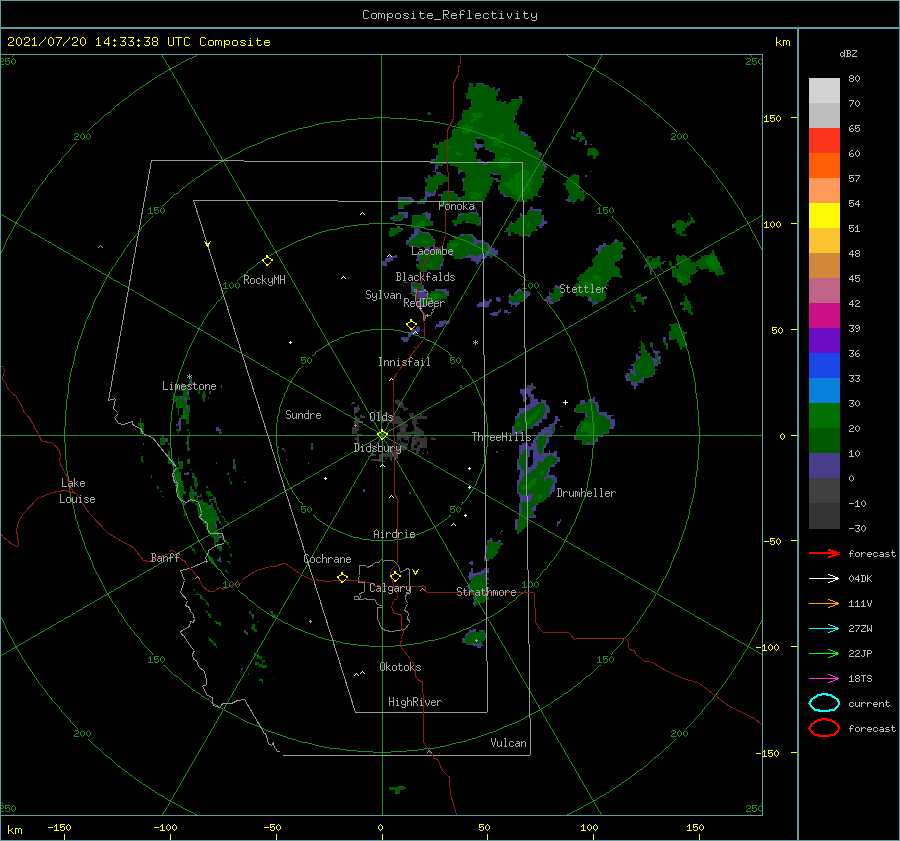The height and width of the screenshot is (841, 900).
Task: Click the Sundre town label
Action: coord(303,414)
